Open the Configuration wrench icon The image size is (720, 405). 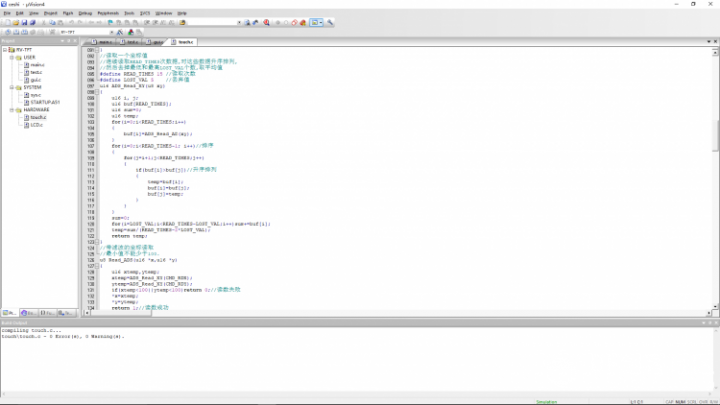point(330,22)
